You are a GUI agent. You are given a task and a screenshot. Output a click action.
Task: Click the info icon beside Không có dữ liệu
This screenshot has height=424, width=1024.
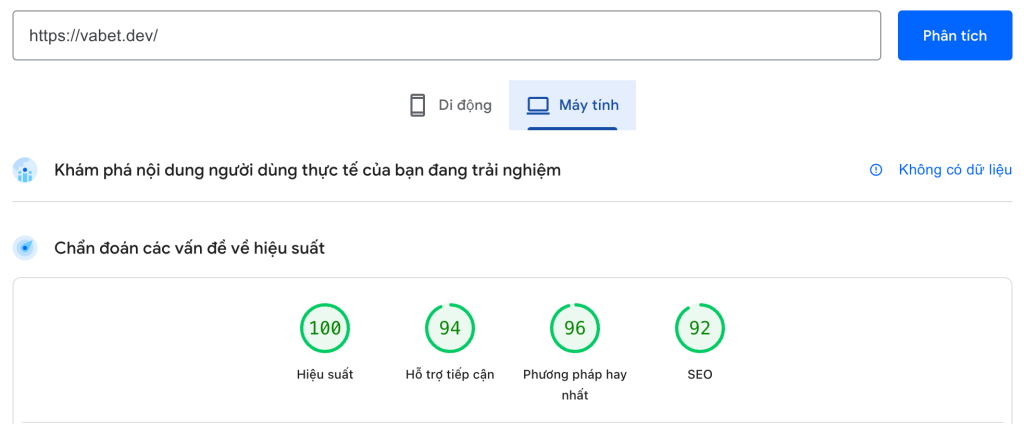coord(876,170)
